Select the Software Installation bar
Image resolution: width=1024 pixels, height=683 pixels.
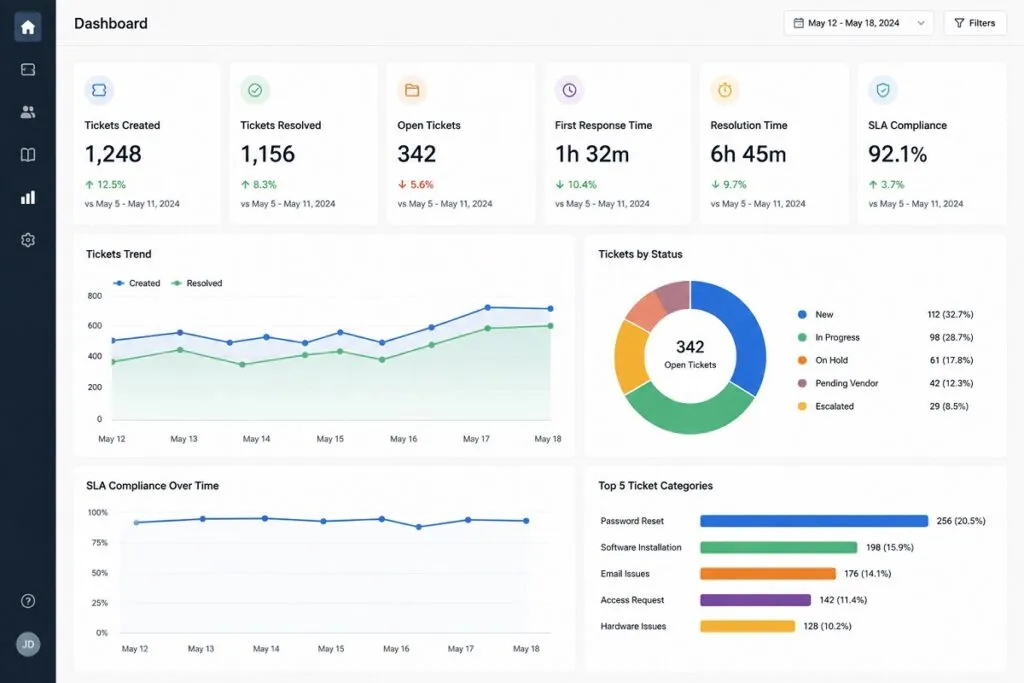click(x=778, y=547)
